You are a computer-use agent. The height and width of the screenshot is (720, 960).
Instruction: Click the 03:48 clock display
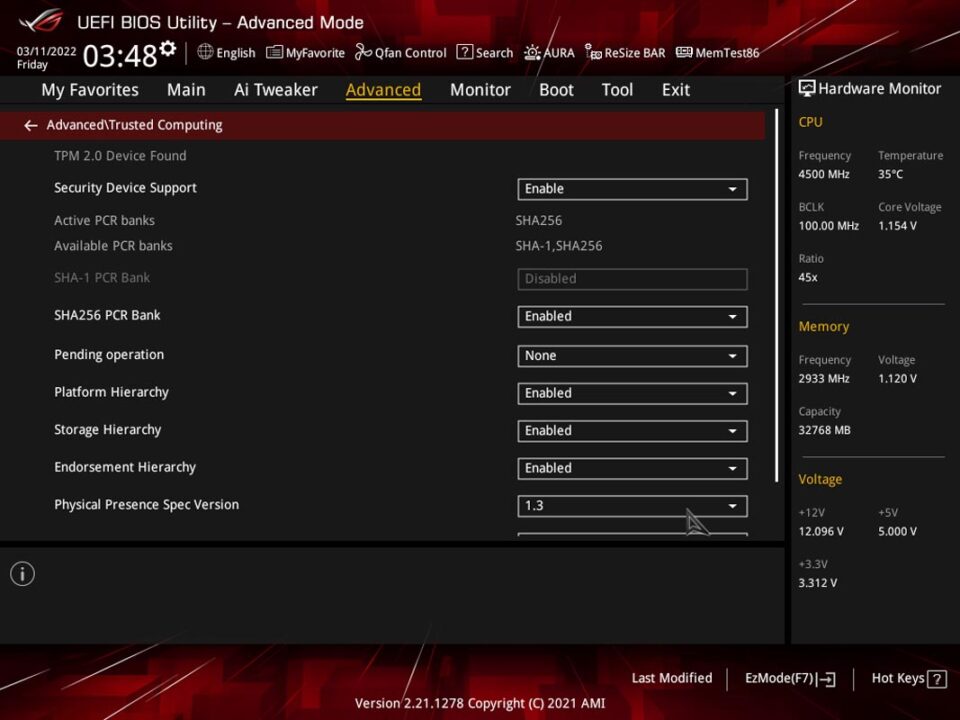pyautogui.click(x=120, y=56)
